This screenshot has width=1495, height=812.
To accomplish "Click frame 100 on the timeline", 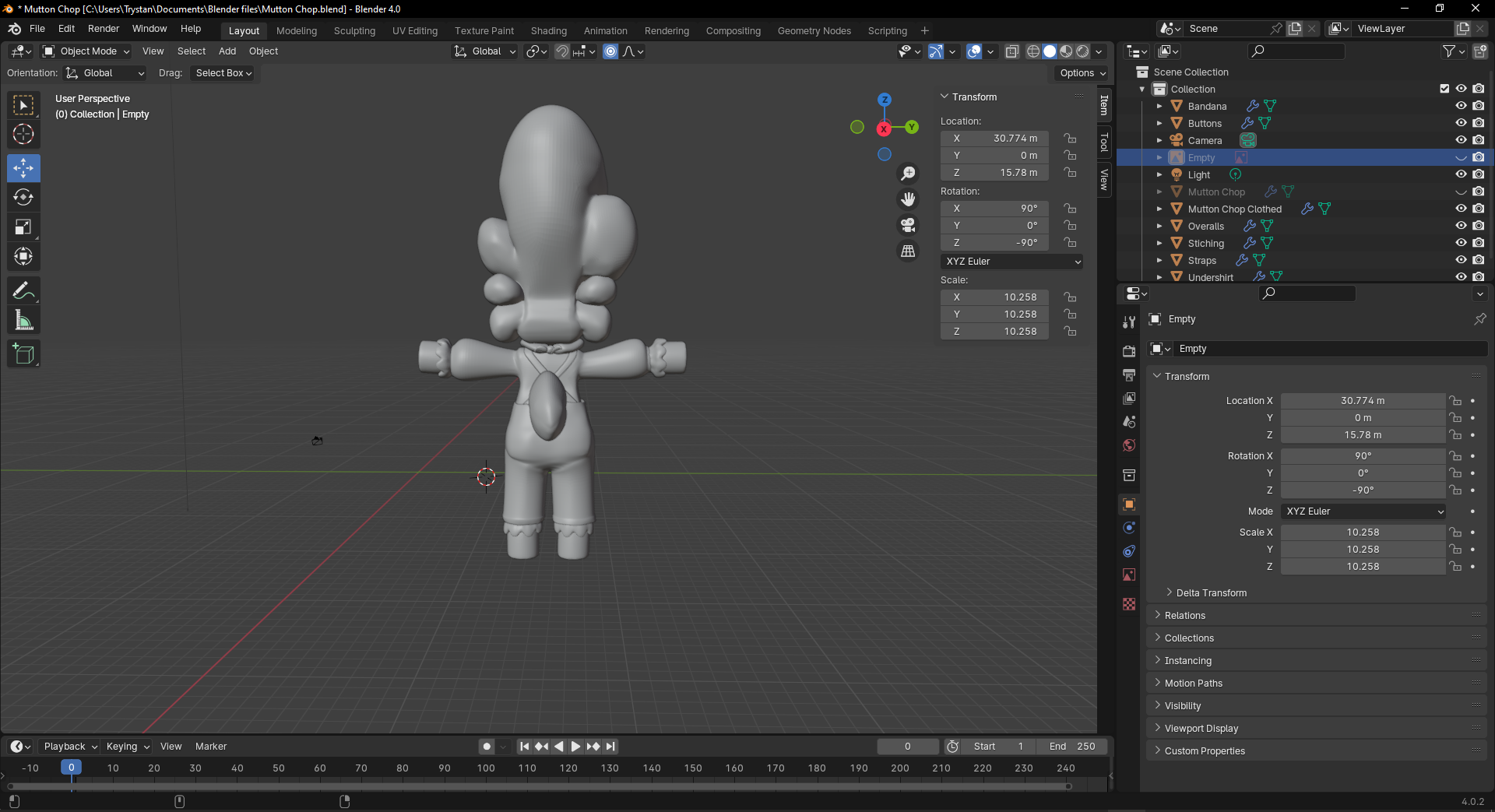I will pyautogui.click(x=486, y=768).
